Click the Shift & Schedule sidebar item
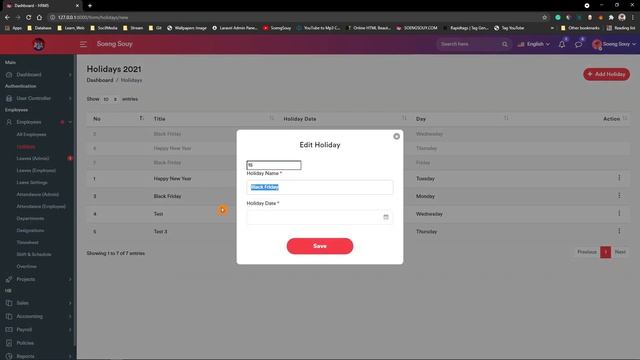Image resolution: width=640 pixels, height=360 pixels. [34, 254]
